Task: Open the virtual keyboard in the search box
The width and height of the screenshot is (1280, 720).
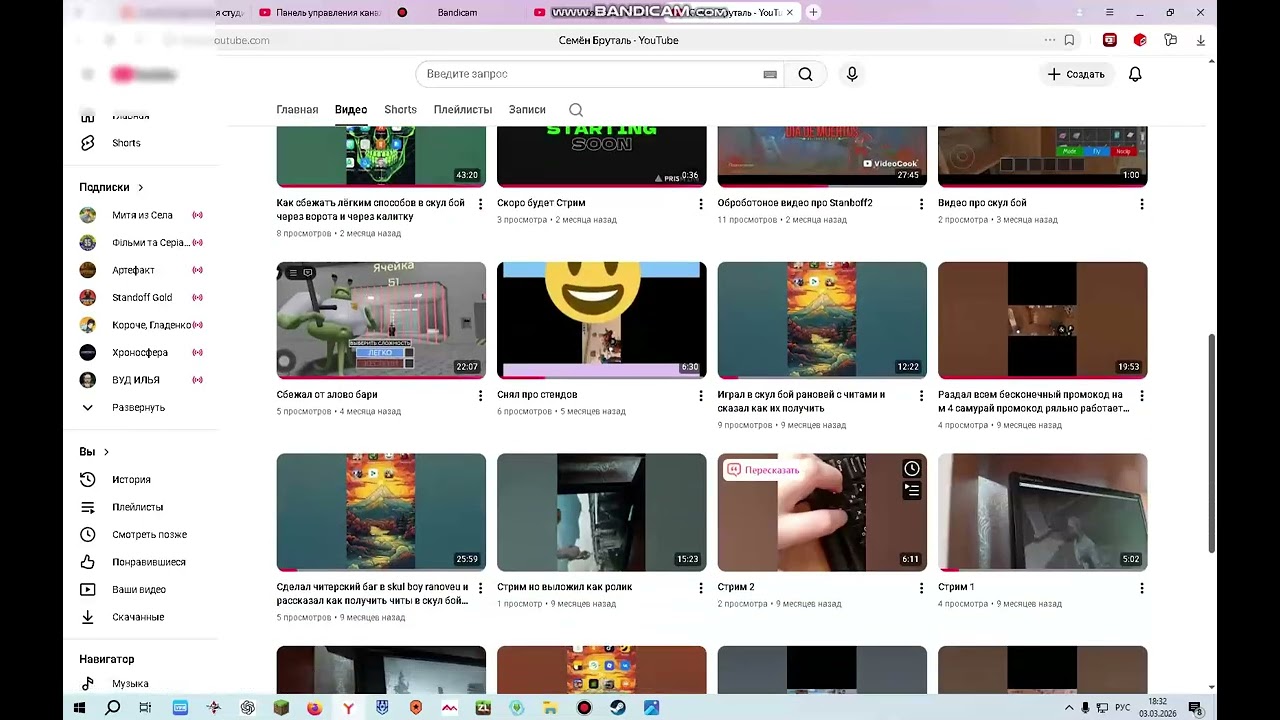Action: point(770,74)
